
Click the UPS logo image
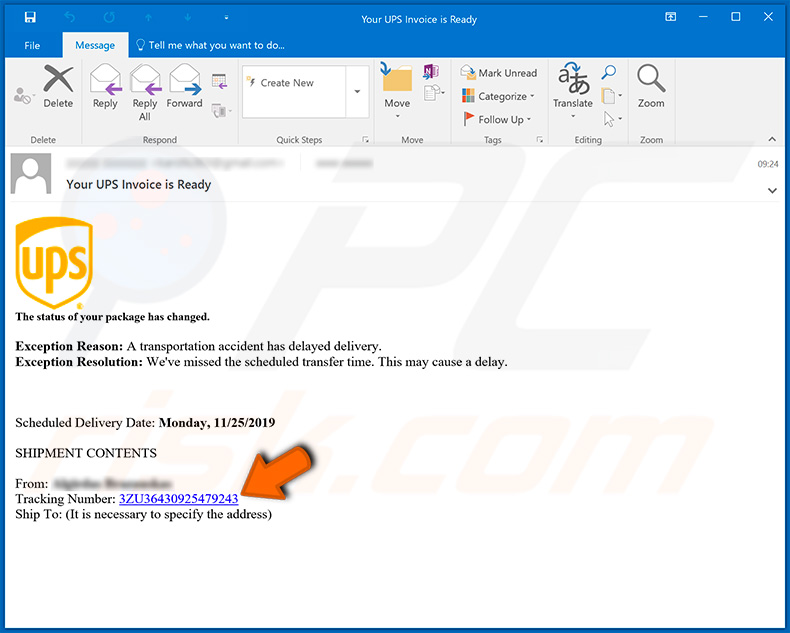[54, 263]
